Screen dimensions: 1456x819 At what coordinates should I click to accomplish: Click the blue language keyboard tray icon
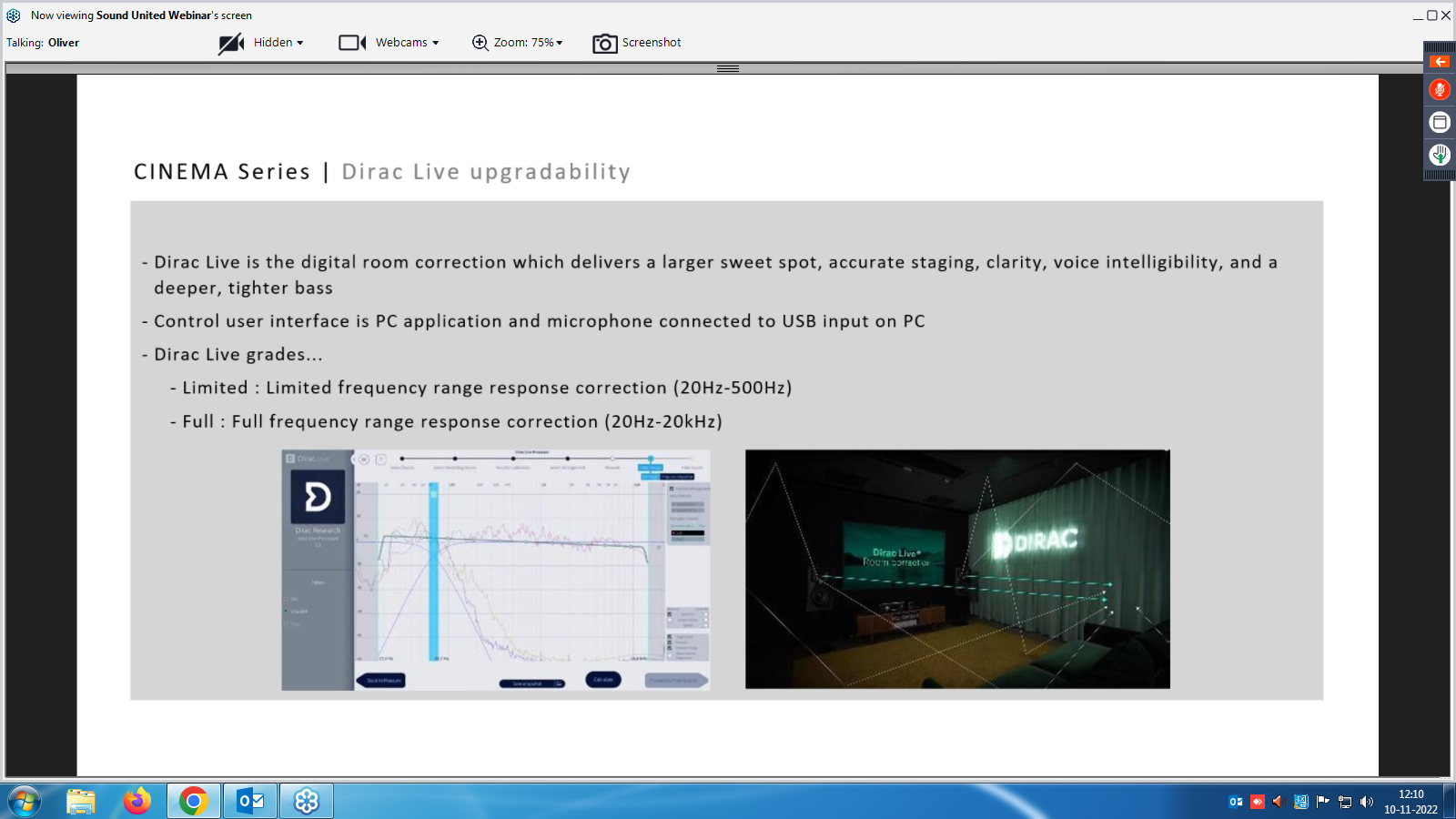click(1301, 802)
